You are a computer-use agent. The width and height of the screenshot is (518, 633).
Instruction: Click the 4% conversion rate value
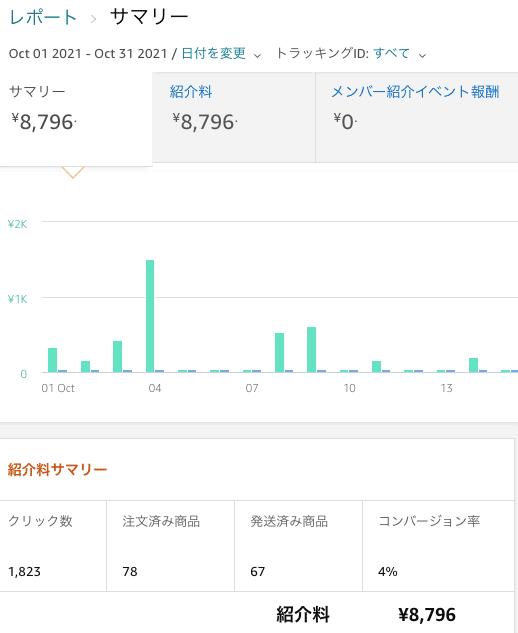coord(388,572)
